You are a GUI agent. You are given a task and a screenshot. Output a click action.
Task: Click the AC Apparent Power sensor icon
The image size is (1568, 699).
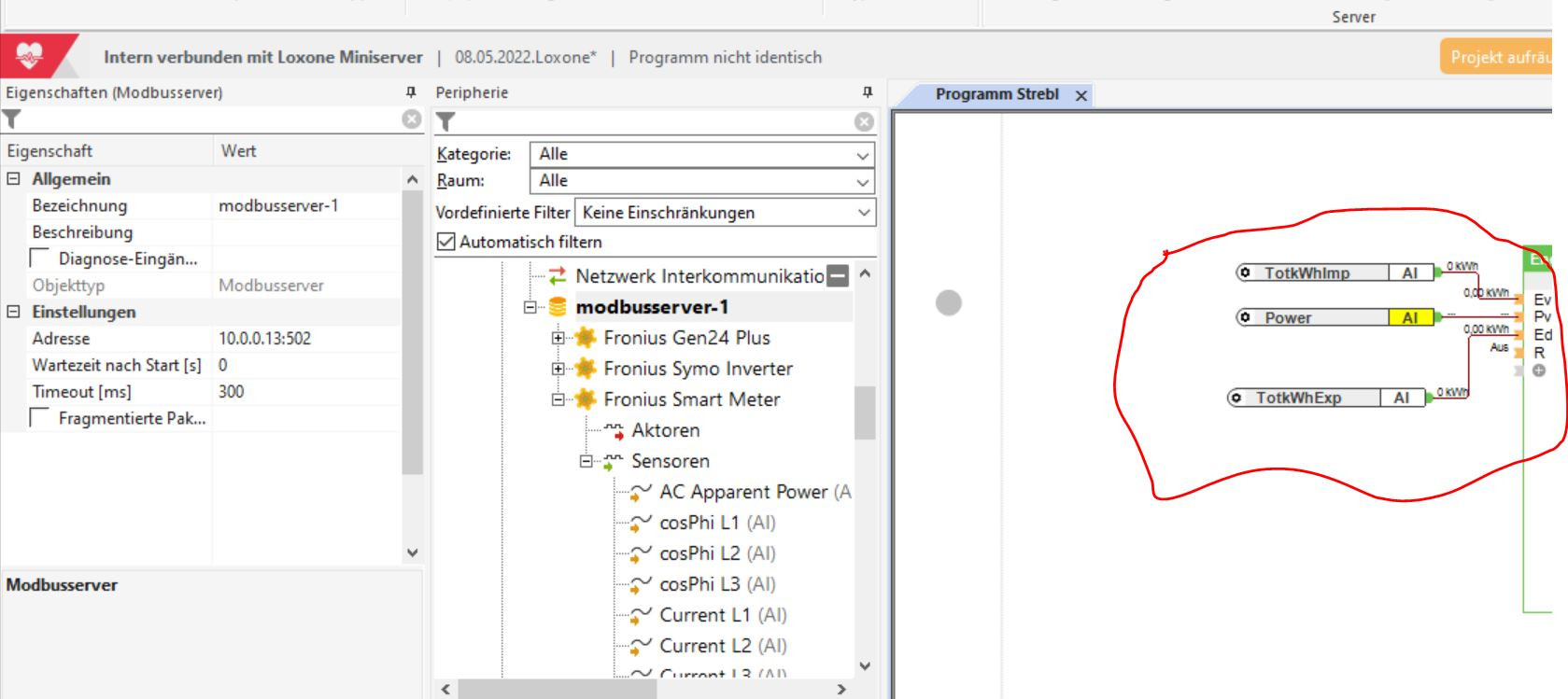click(641, 492)
